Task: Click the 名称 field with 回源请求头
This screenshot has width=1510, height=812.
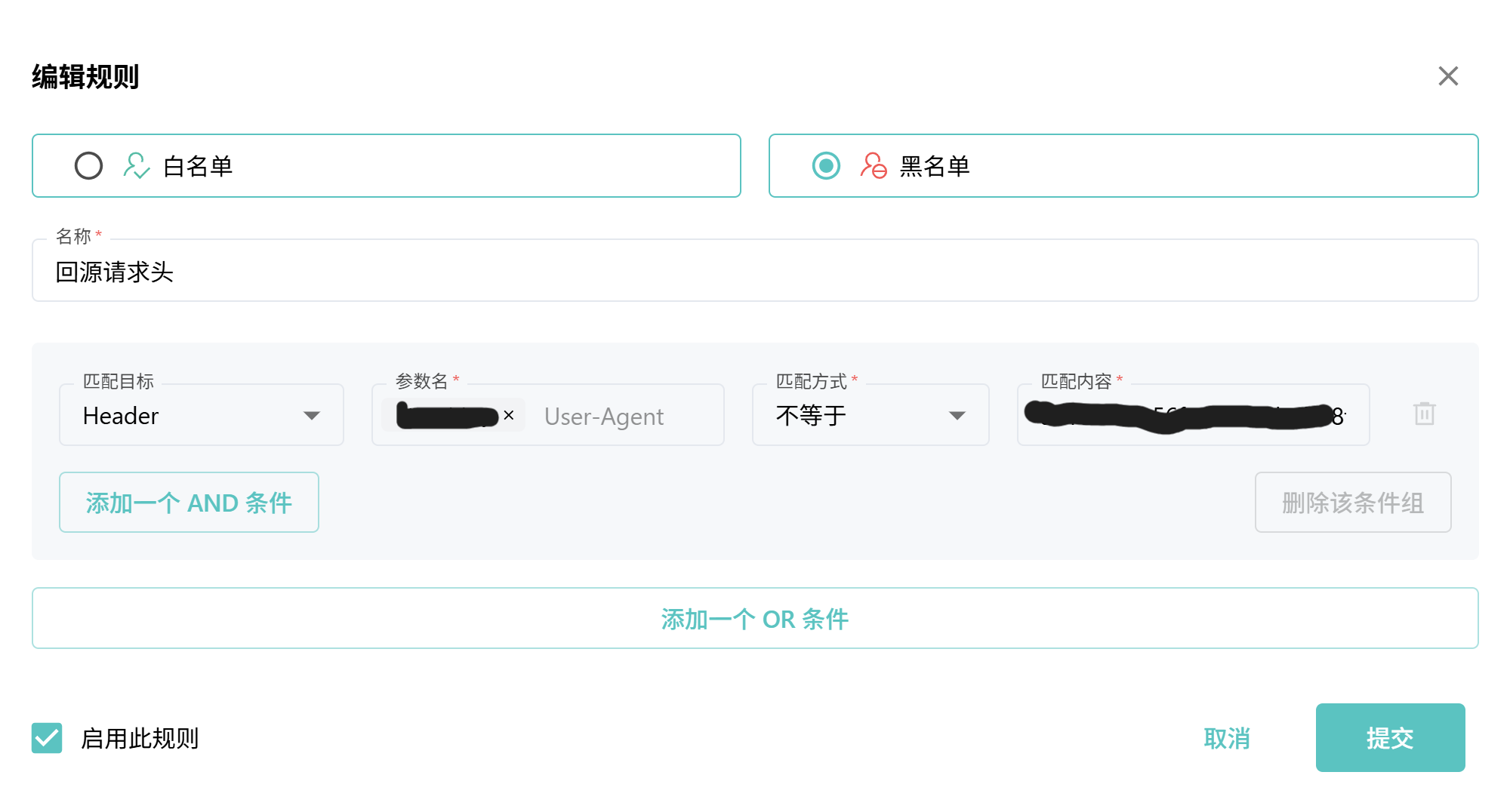Action: coord(755,272)
